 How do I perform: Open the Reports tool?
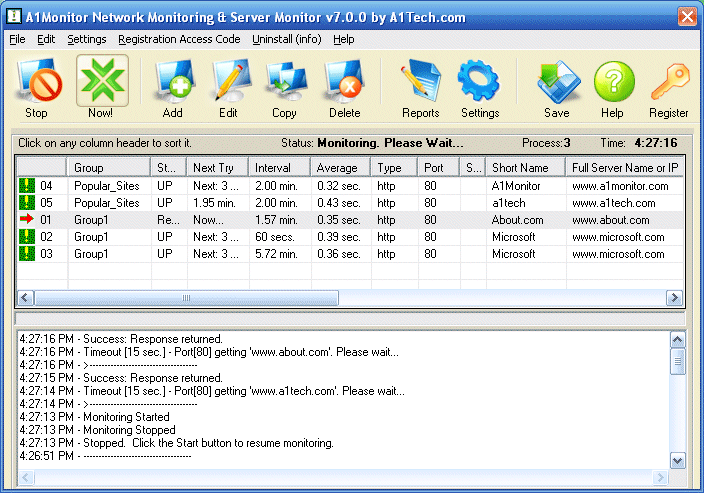(420, 87)
